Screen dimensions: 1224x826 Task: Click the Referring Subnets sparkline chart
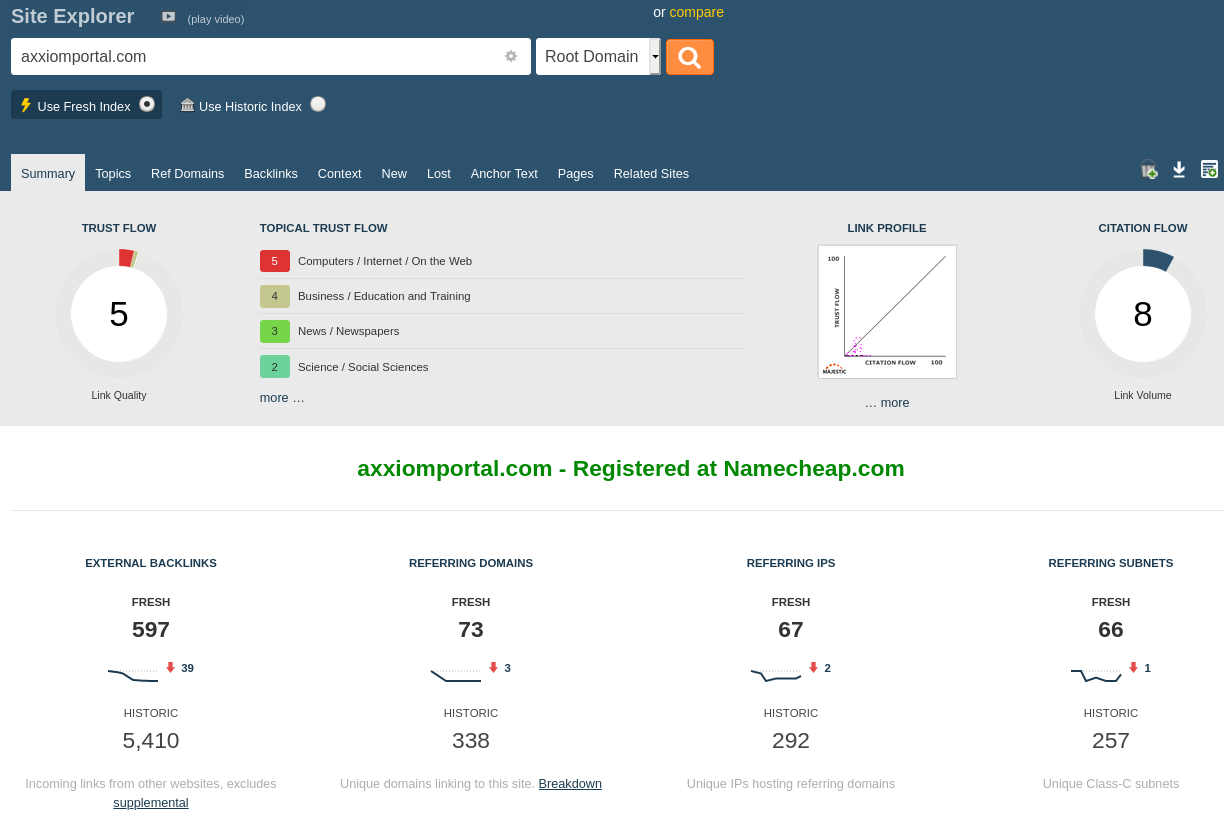pos(1096,675)
